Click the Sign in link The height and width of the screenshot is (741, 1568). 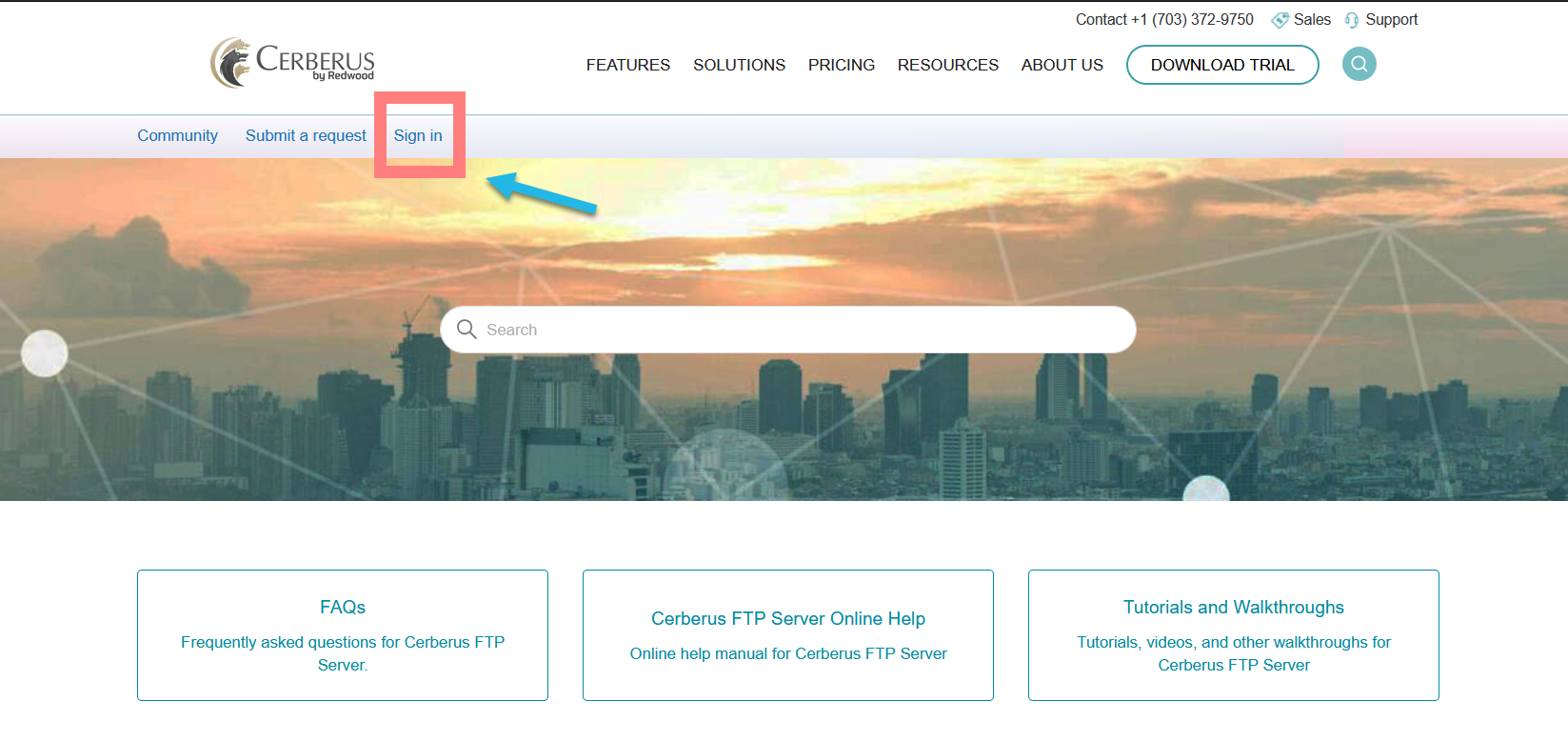click(x=418, y=135)
